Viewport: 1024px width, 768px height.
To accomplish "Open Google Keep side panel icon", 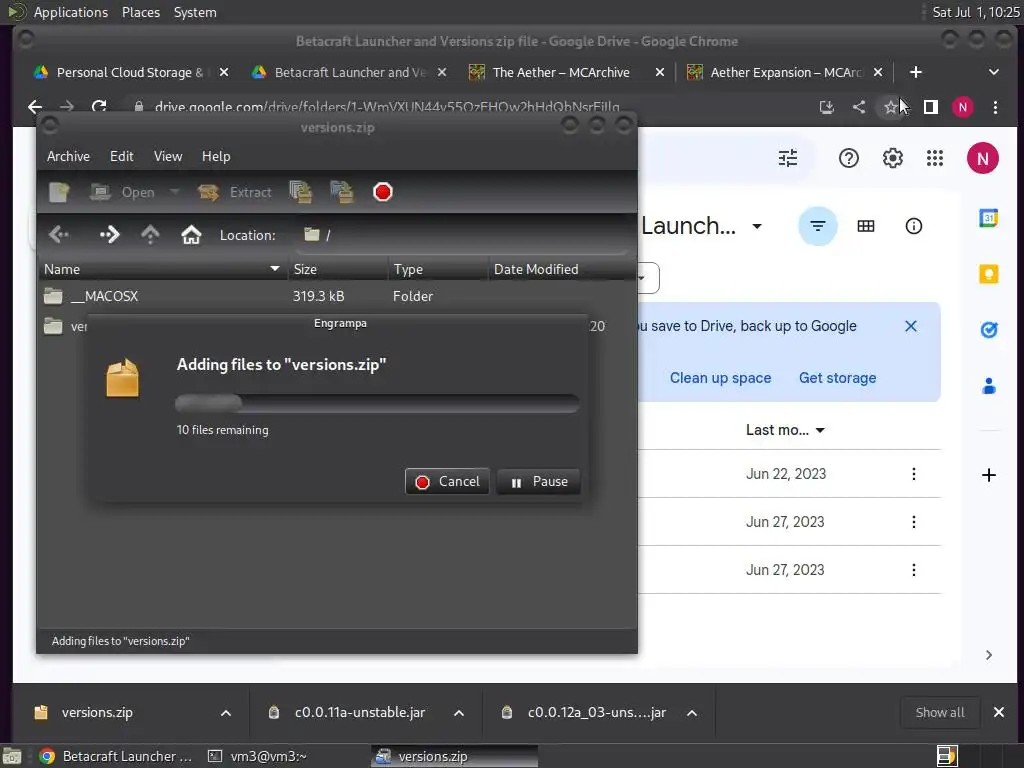I will (989, 274).
